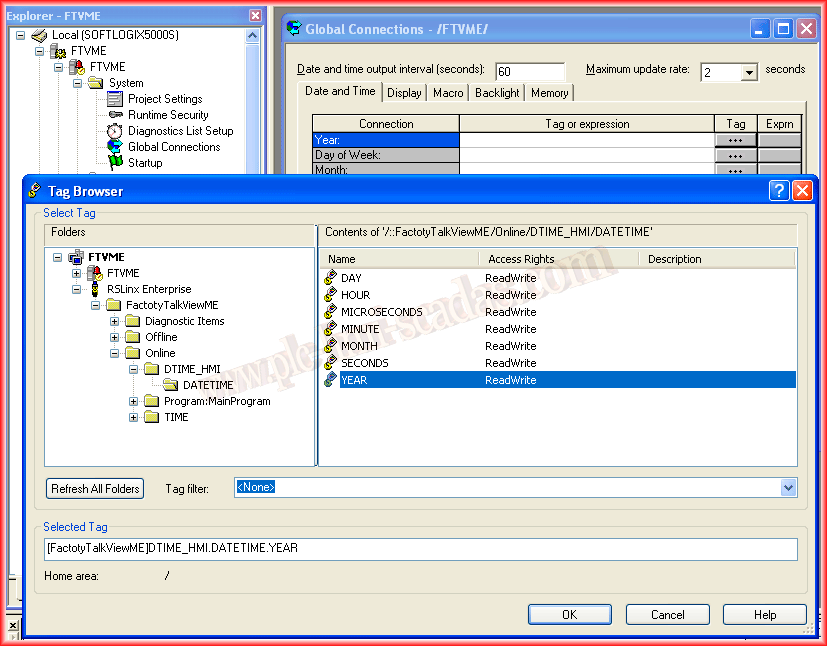This screenshot has width=827, height=646.
Task: Select the Startup flag icon
Action: [115, 163]
